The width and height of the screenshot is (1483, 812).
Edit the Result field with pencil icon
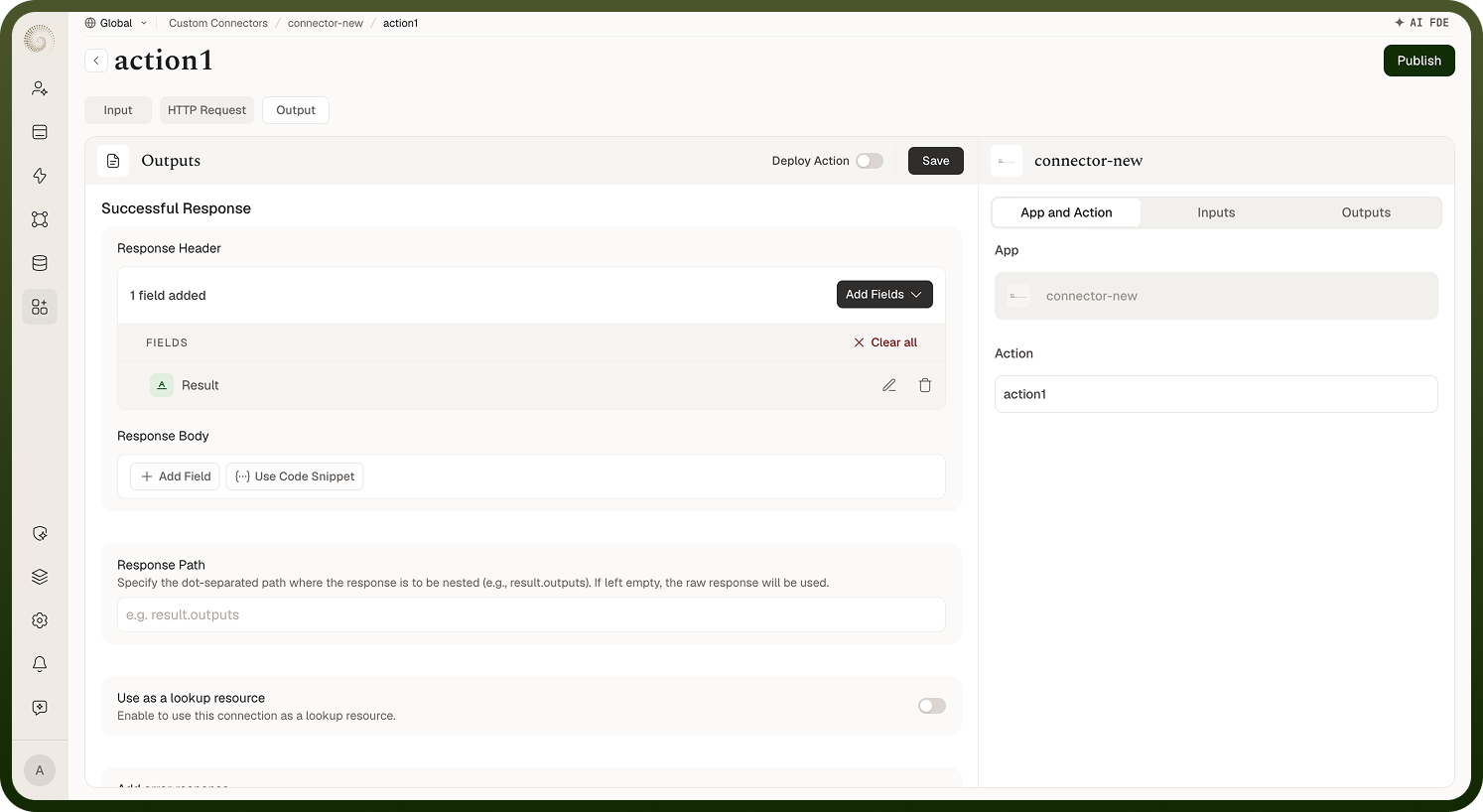coord(889,385)
